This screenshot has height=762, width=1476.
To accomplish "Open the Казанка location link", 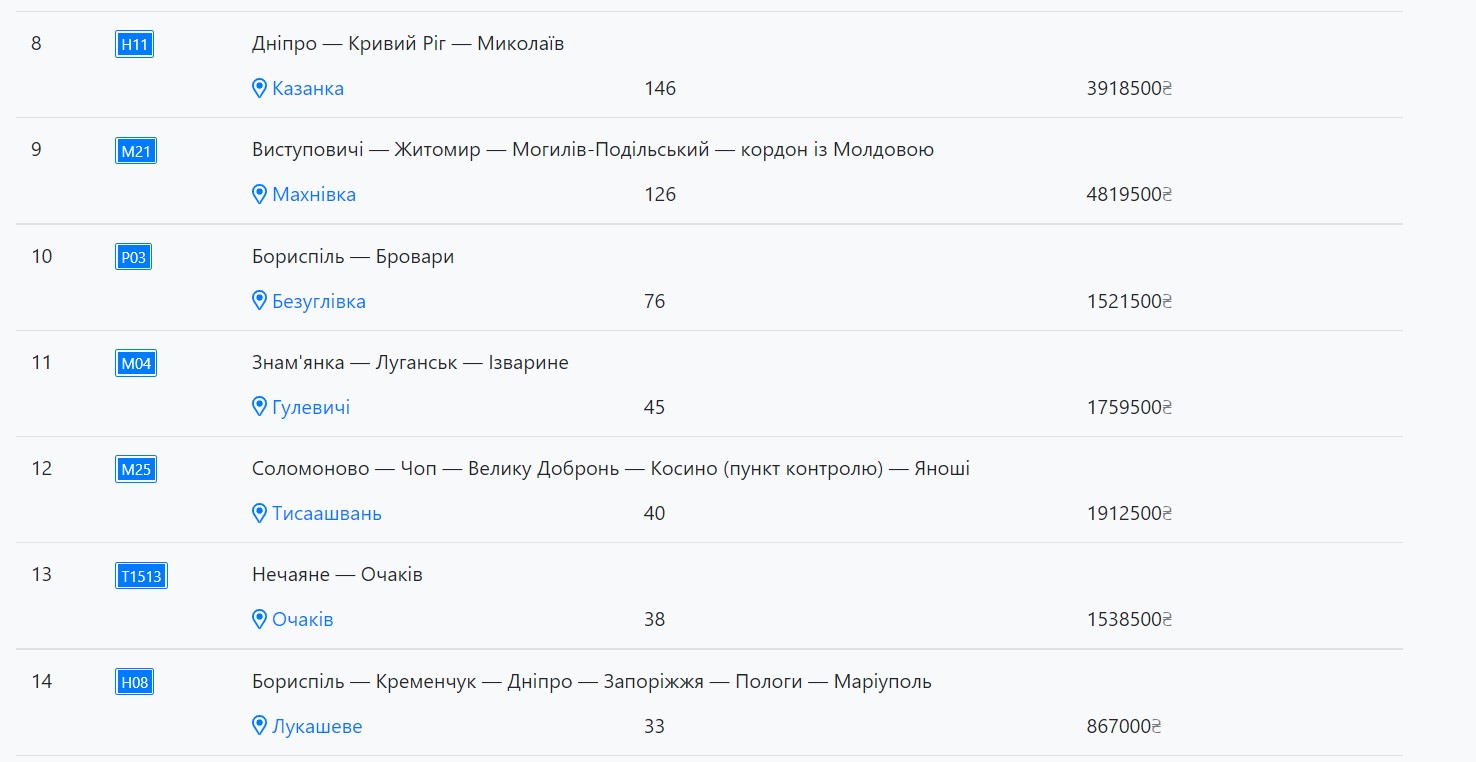I will pos(308,88).
